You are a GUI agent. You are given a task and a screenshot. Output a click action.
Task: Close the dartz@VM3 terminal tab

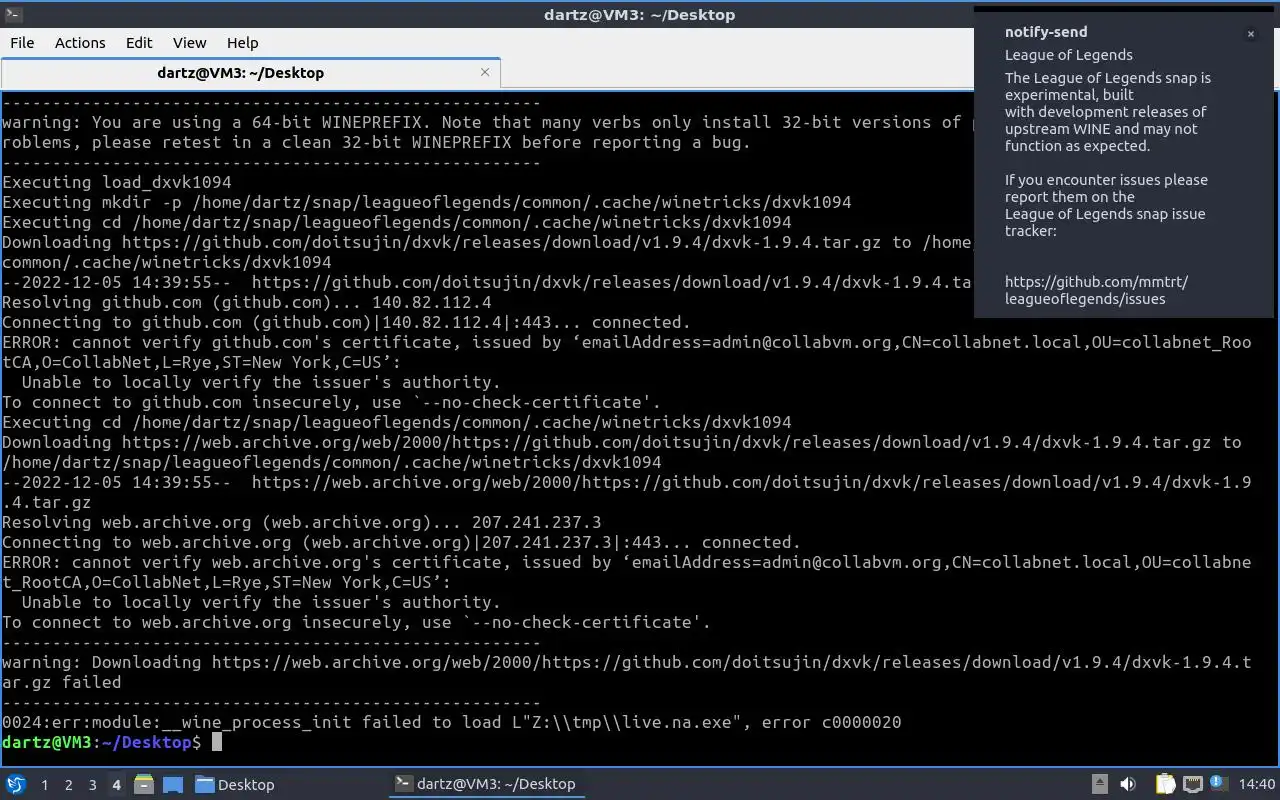click(x=485, y=72)
